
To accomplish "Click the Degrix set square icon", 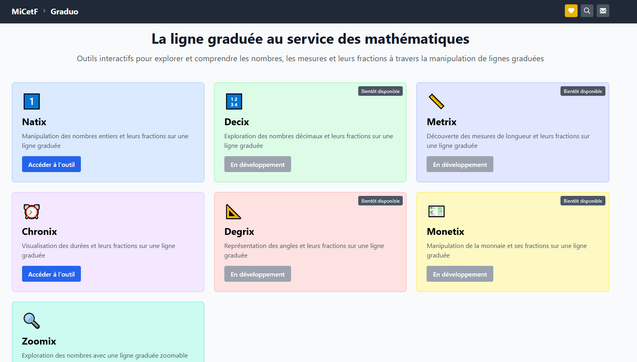I will (233, 211).
